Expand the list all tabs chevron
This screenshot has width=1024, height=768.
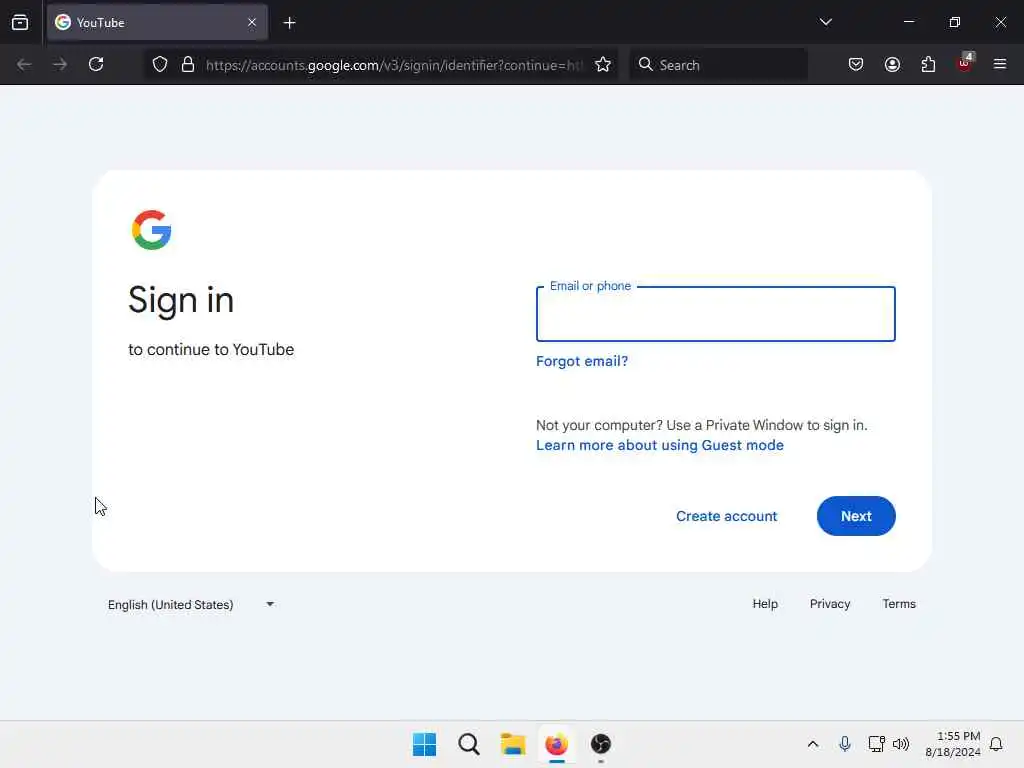pyautogui.click(x=825, y=22)
